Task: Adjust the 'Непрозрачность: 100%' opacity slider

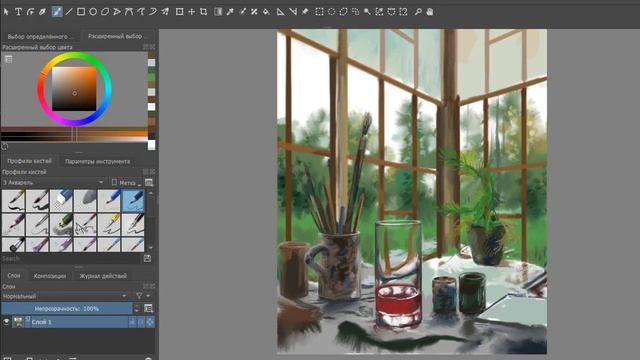Action: click(x=67, y=309)
